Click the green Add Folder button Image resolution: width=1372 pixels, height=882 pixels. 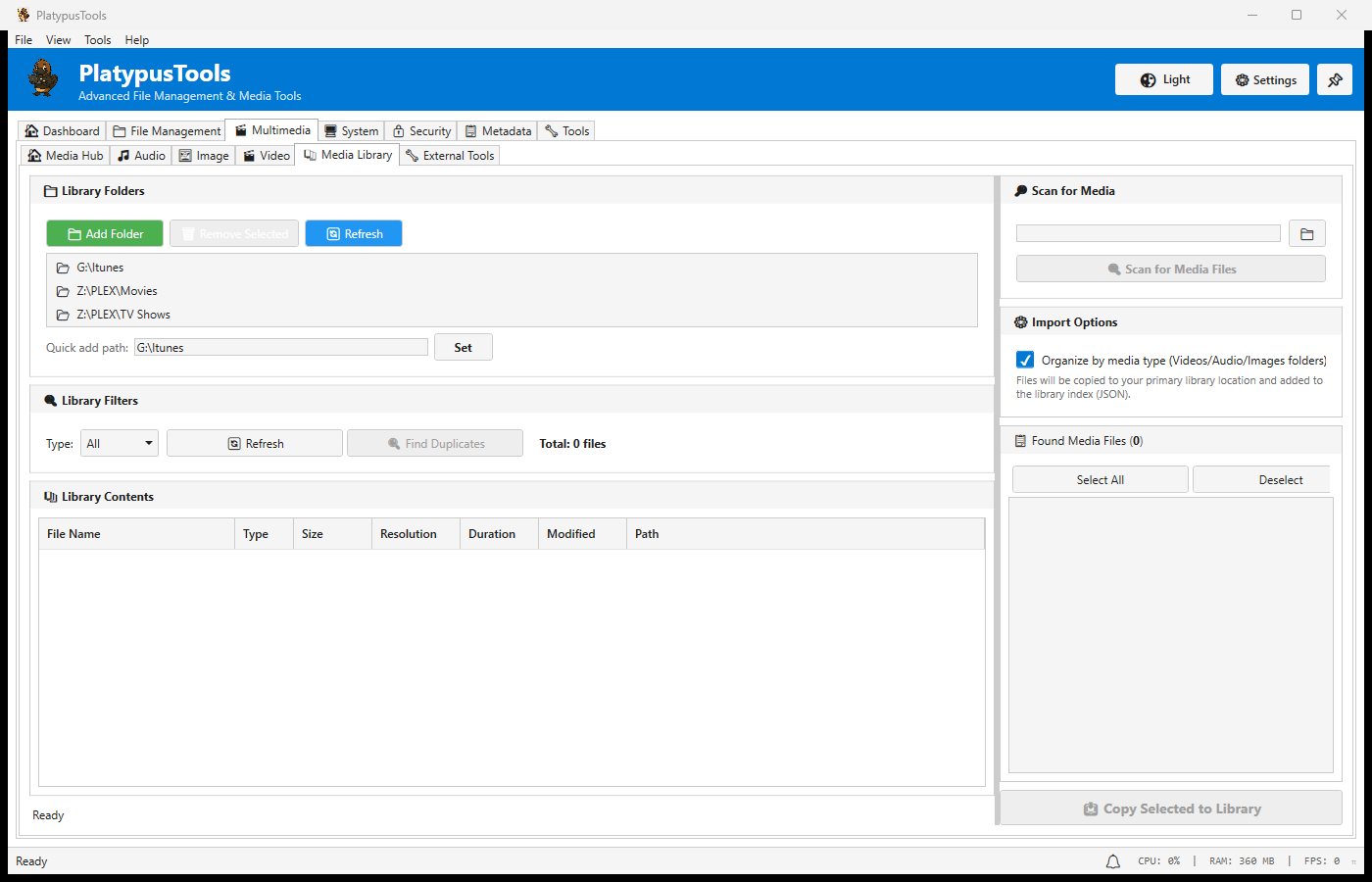pos(105,234)
